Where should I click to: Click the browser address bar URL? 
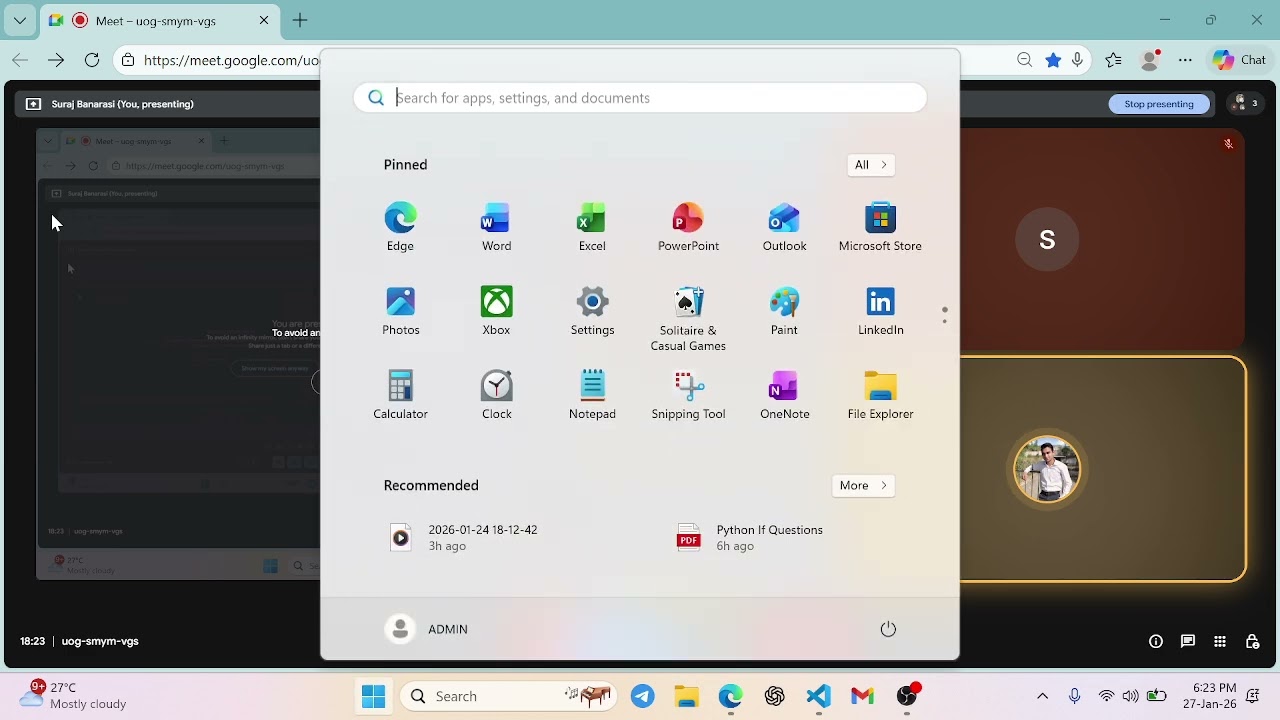(x=231, y=60)
